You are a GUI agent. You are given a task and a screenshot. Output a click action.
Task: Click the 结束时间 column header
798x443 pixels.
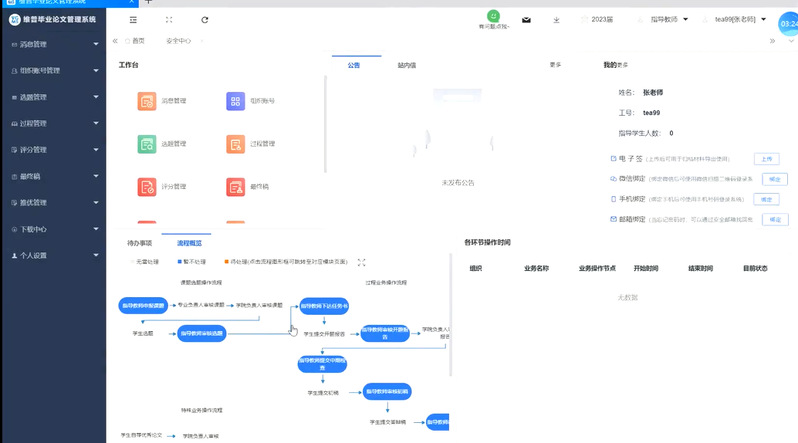(x=700, y=268)
